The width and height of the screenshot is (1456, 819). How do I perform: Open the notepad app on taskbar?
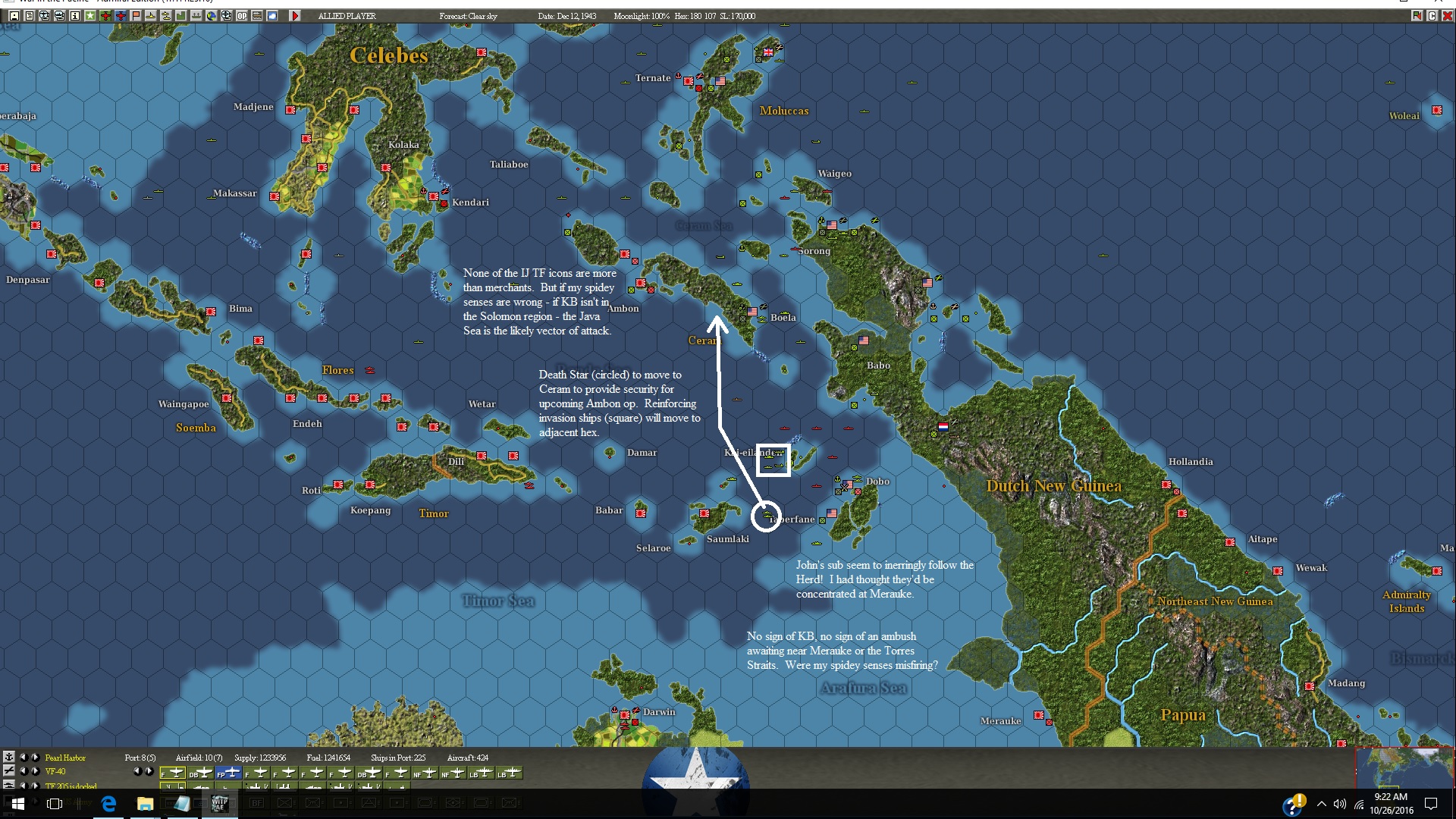[182, 804]
